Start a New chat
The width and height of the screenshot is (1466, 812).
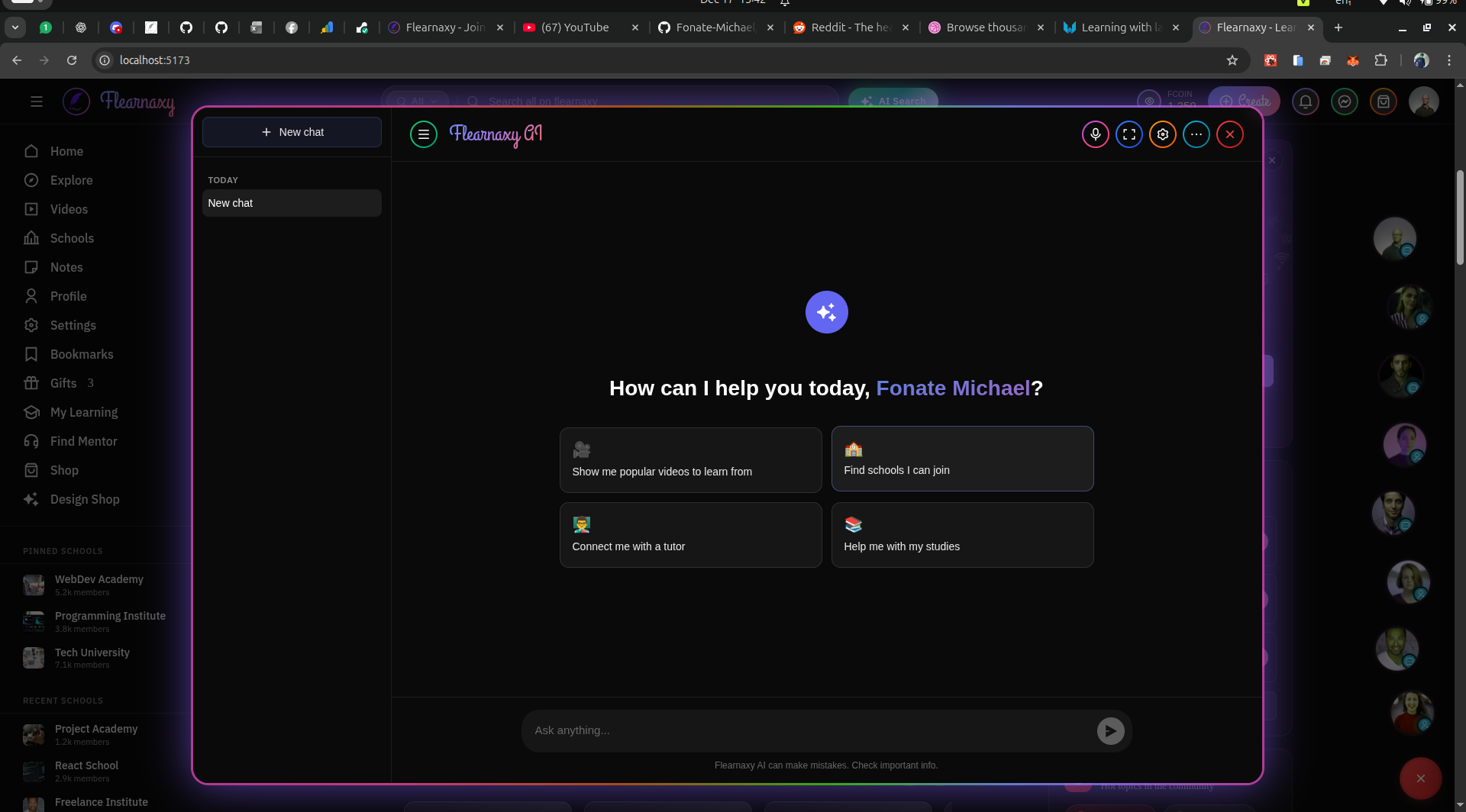(292, 132)
